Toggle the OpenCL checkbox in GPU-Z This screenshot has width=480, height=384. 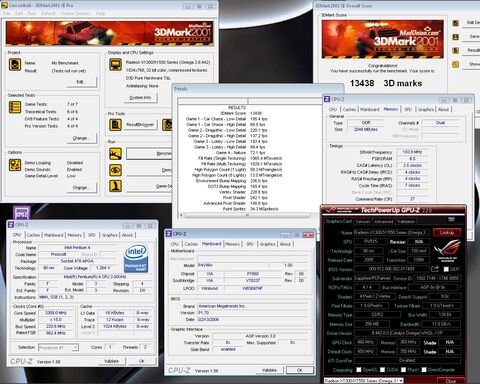pos(359,369)
